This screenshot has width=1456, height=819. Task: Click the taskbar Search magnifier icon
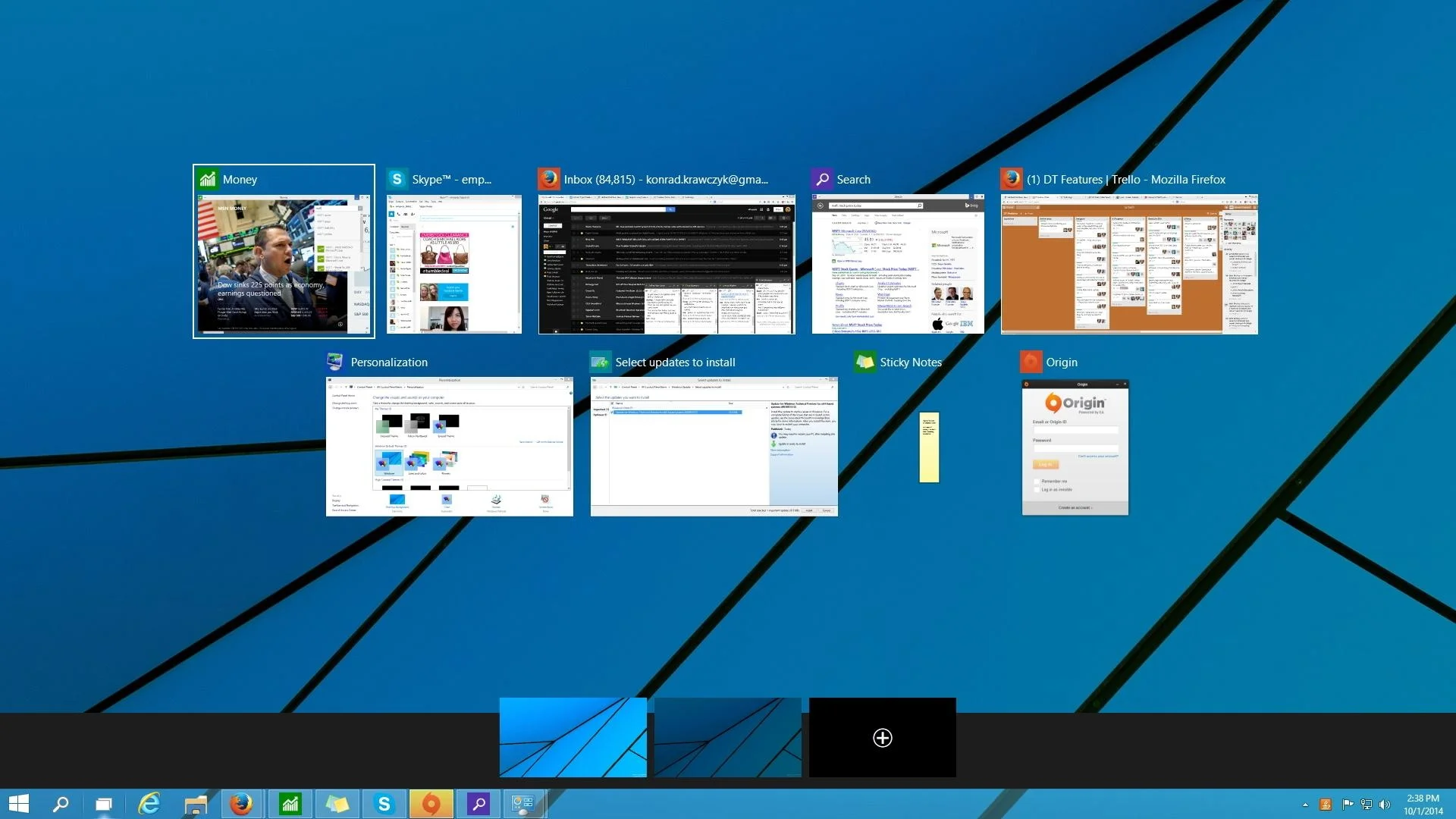coord(61,804)
